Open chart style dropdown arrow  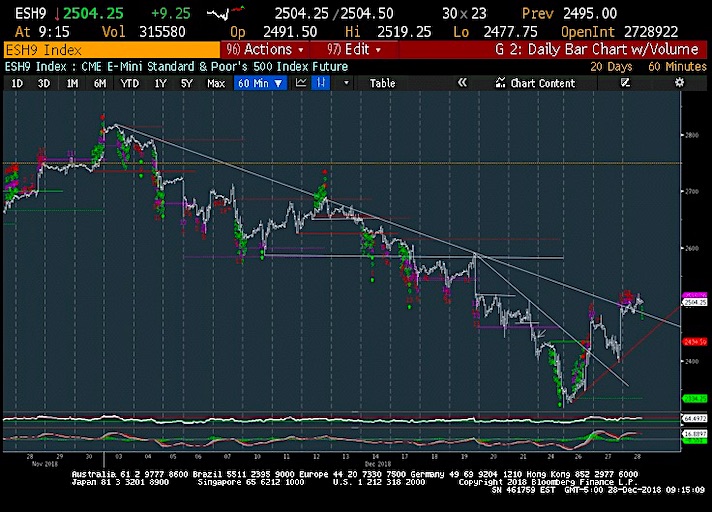click(346, 83)
